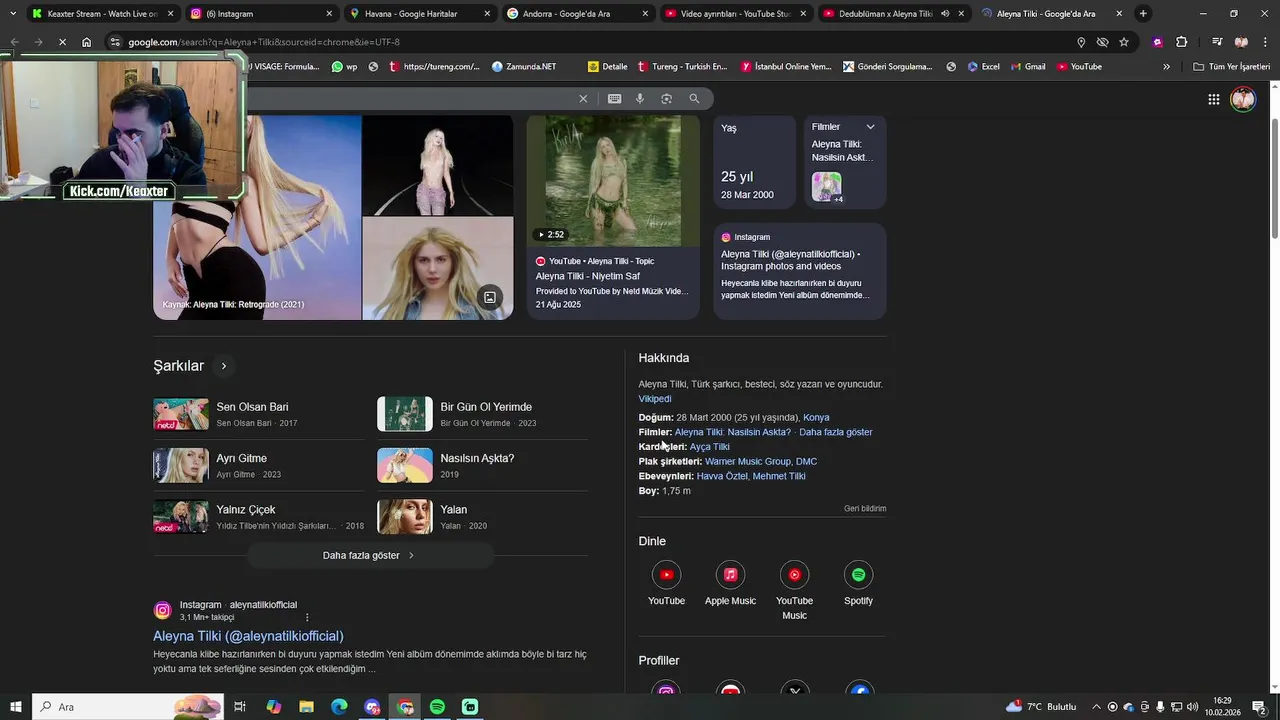Open the Yalan song
Screen dimensions: 1280x720
tap(482, 516)
